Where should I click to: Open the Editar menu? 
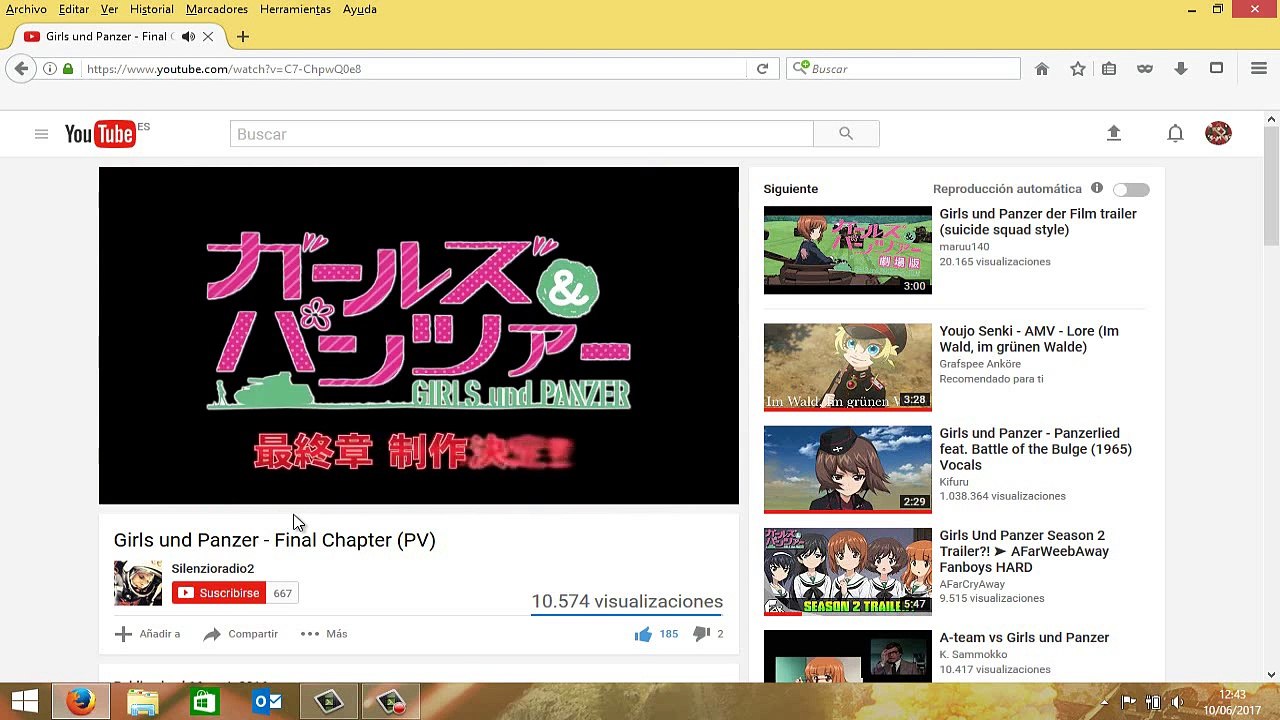[74, 9]
